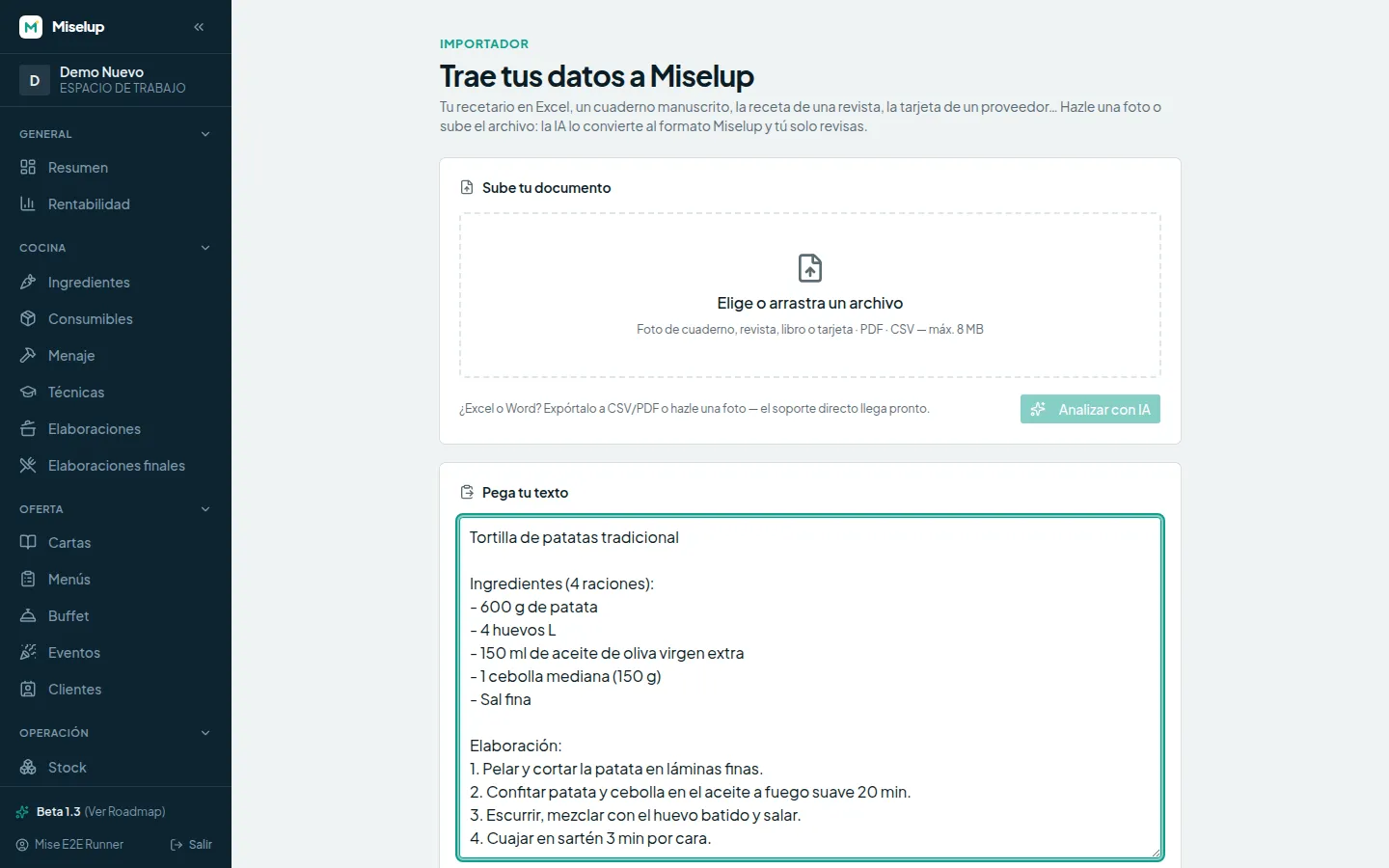The height and width of the screenshot is (868, 1389).
Task: Click the paste icon beside Pega tu texto
Action: [467, 492]
